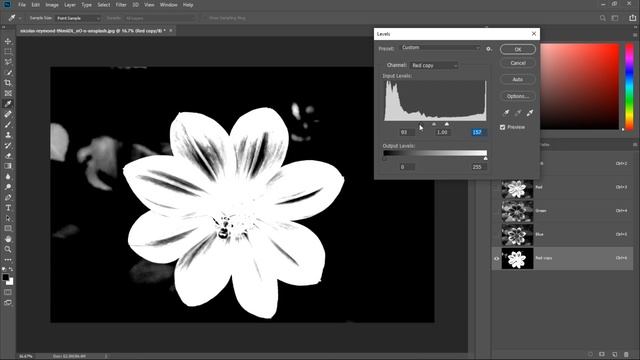Open the Levels preset options gear
Screen dimensions: 640x360
489,49
